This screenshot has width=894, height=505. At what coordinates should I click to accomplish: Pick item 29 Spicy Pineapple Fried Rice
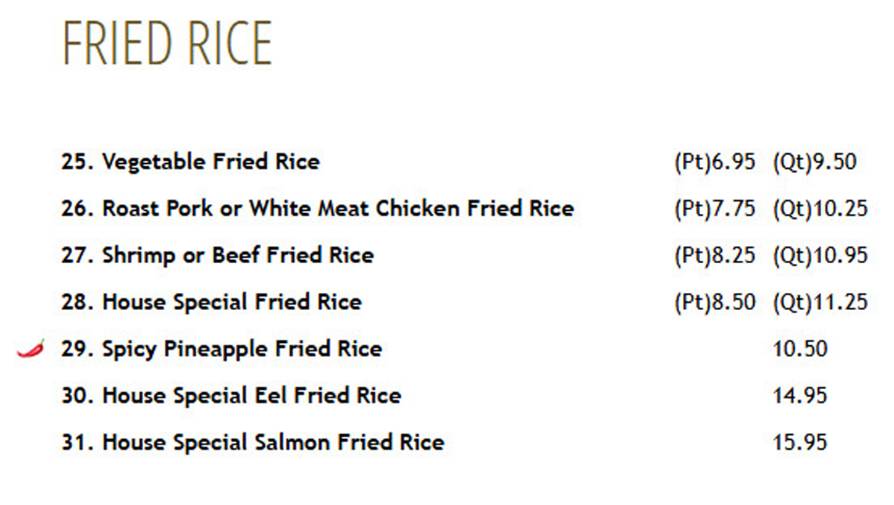click(x=222, y=349)
